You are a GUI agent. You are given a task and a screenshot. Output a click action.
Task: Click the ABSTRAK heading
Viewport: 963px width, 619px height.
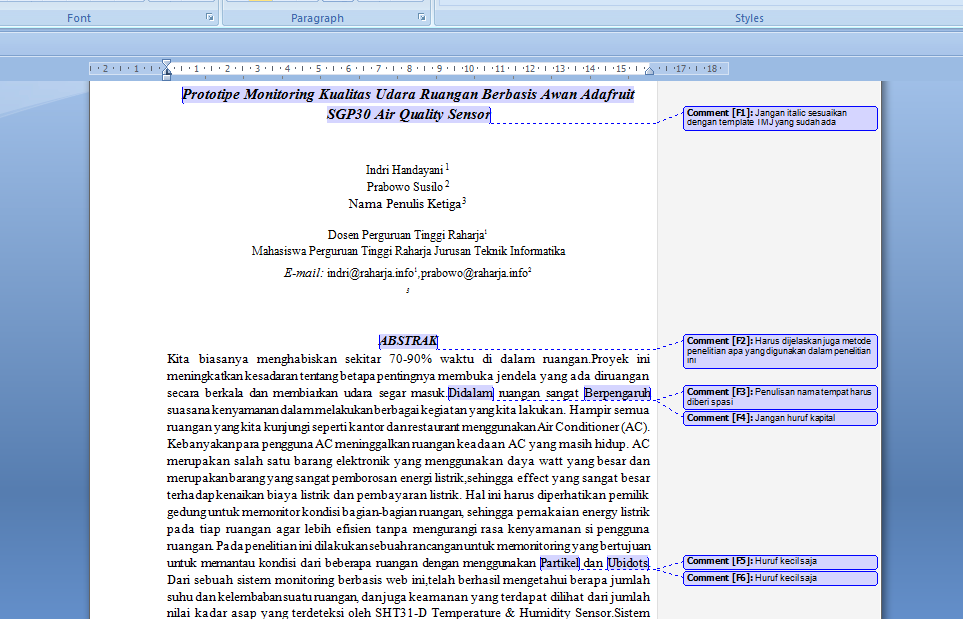point(408,341)
